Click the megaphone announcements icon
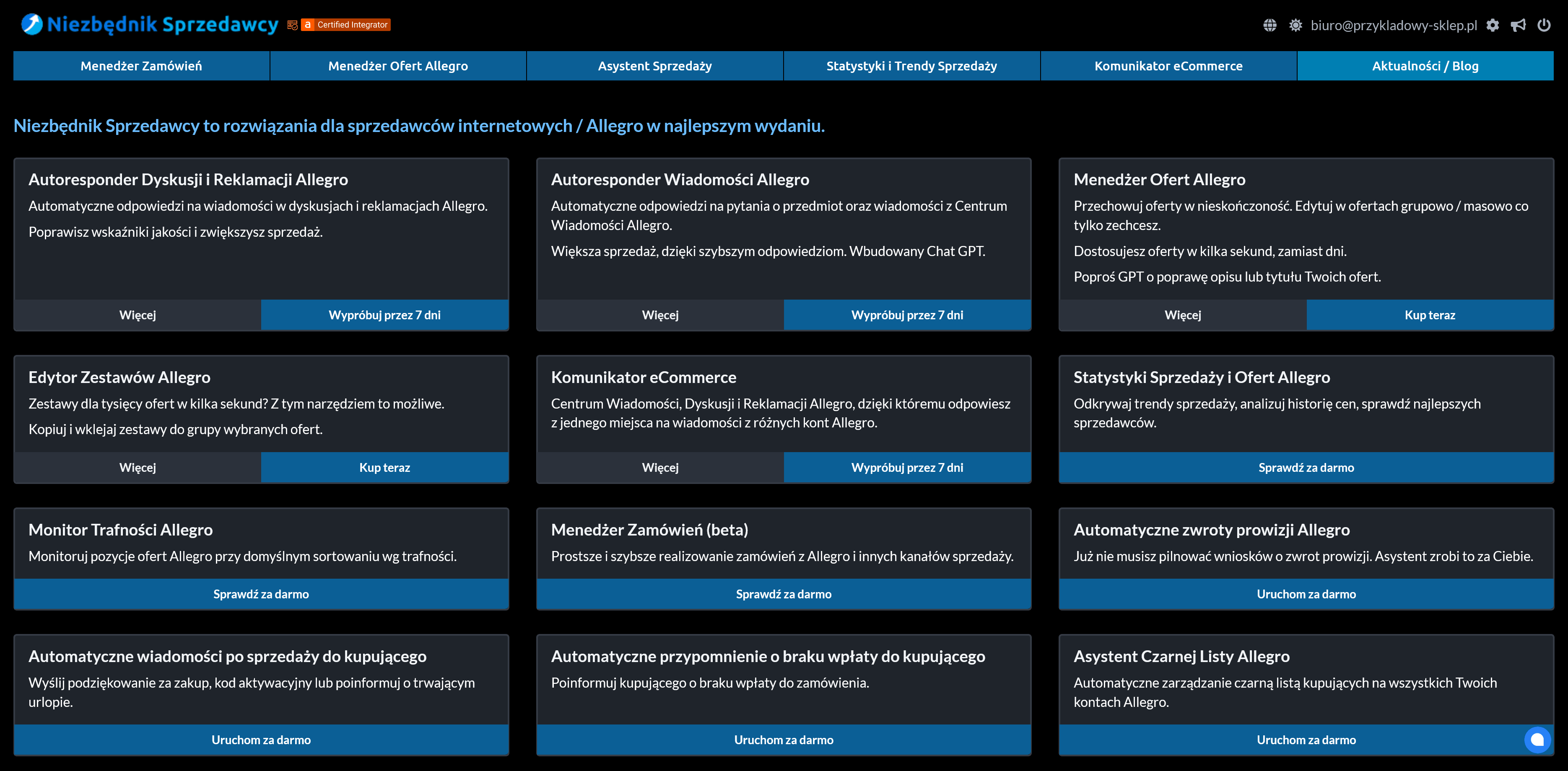Viewport: 1568px width, 771px height. (x=1518, y=25)
